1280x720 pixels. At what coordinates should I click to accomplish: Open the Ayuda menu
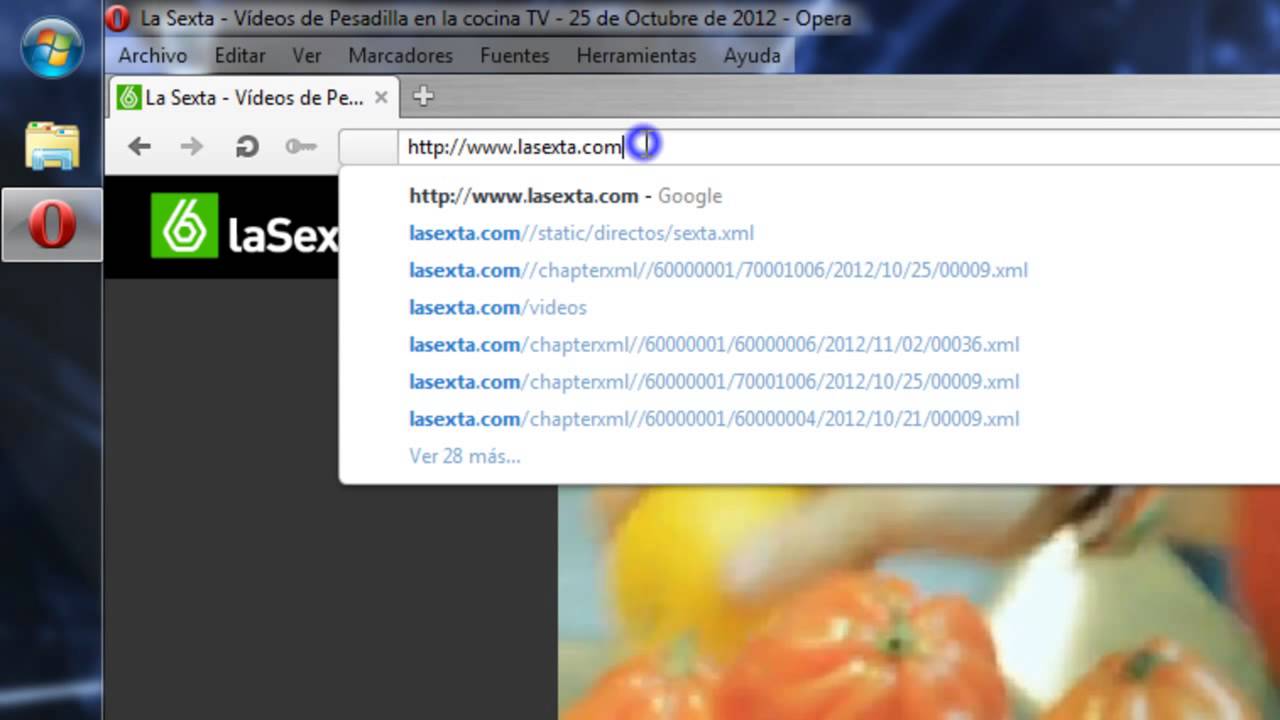point(752,56)
